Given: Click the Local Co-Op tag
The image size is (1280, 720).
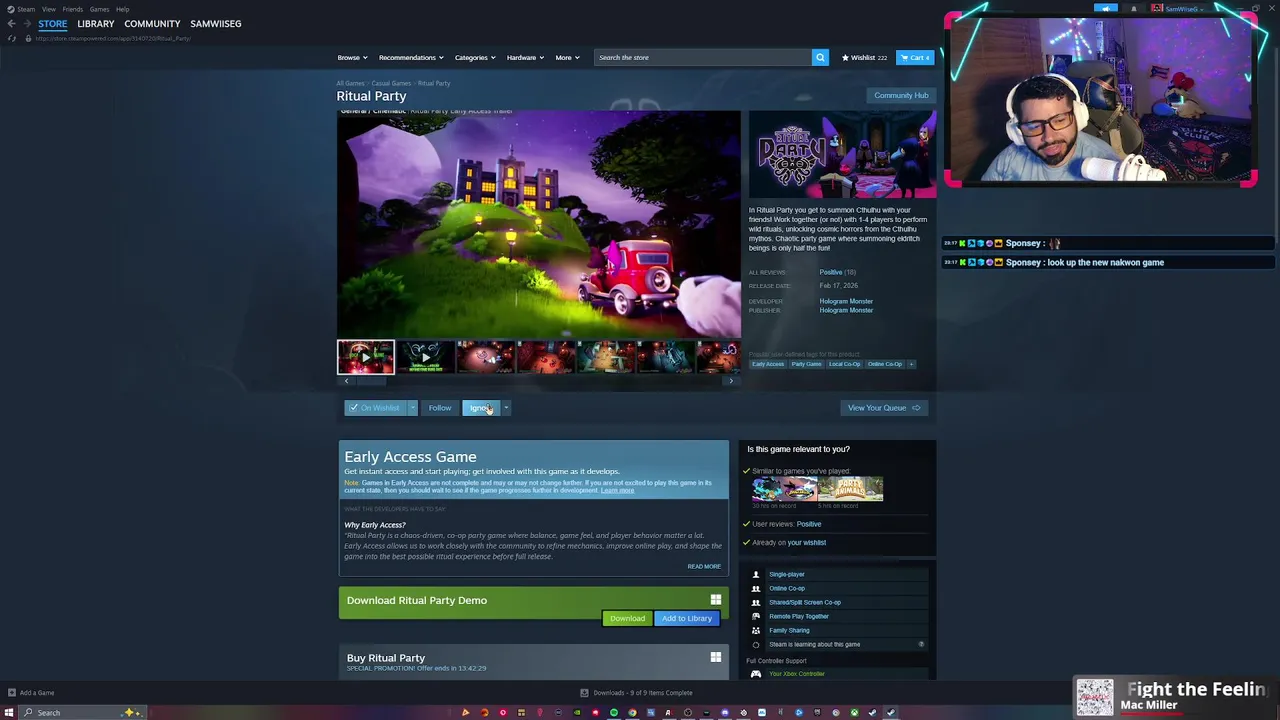Looking at the screenshot, I should tap(844, 364).
